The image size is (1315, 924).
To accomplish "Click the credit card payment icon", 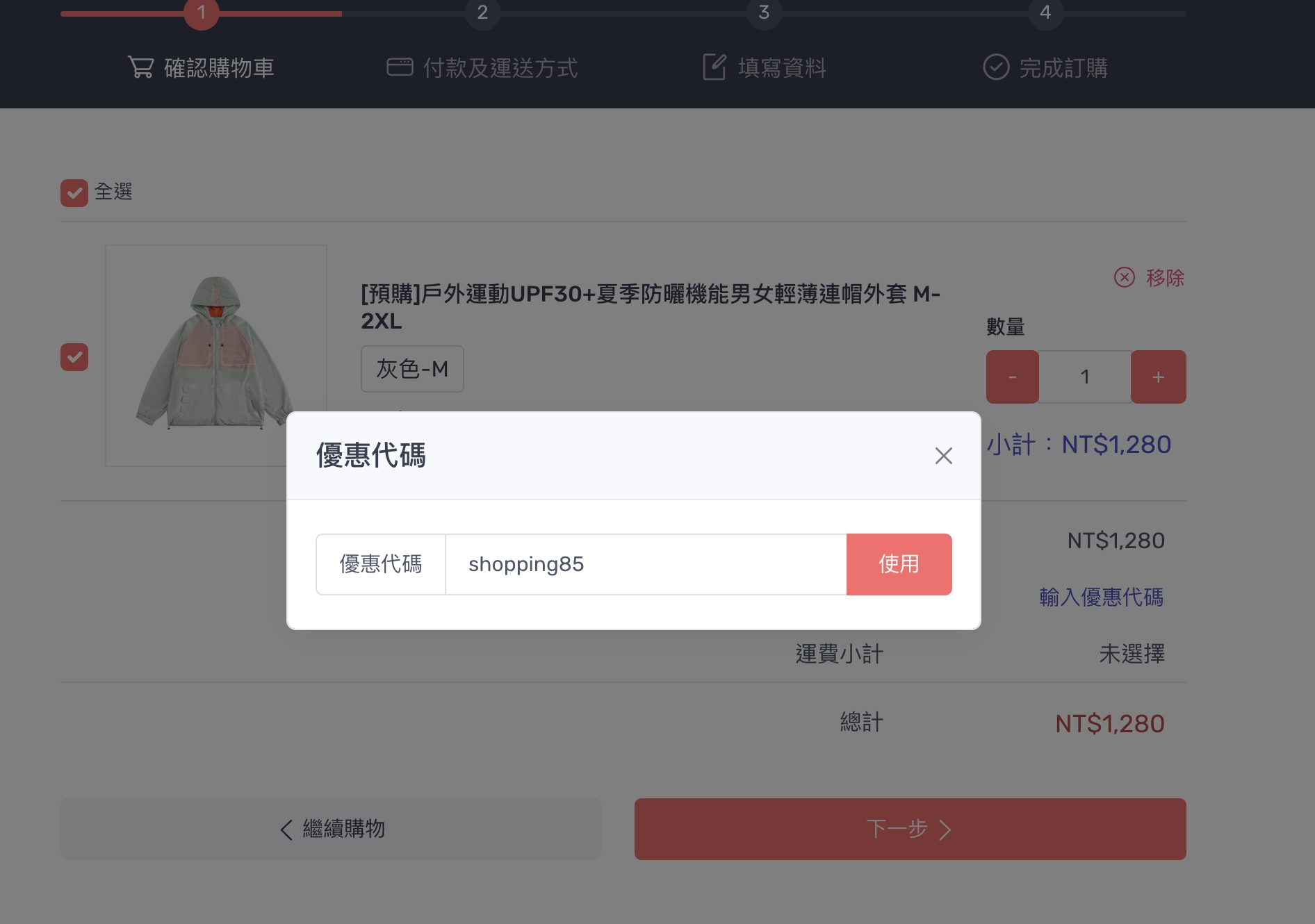I will click(400, 67).
